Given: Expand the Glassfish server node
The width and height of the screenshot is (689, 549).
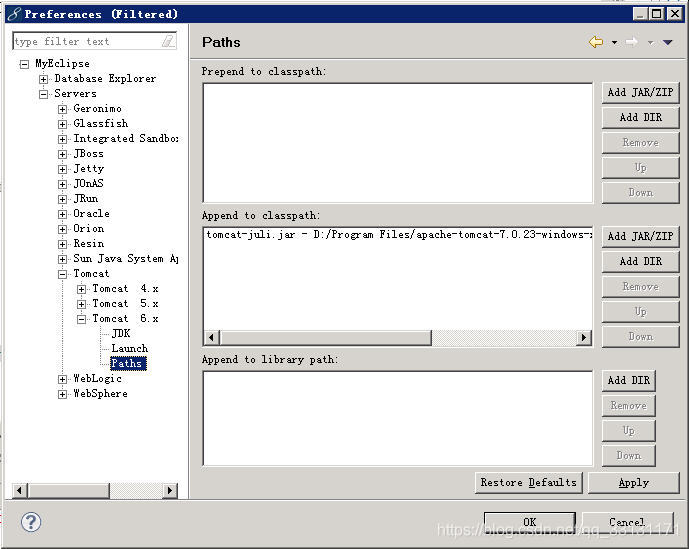Looking at the screenshot, I should point(62,124).
